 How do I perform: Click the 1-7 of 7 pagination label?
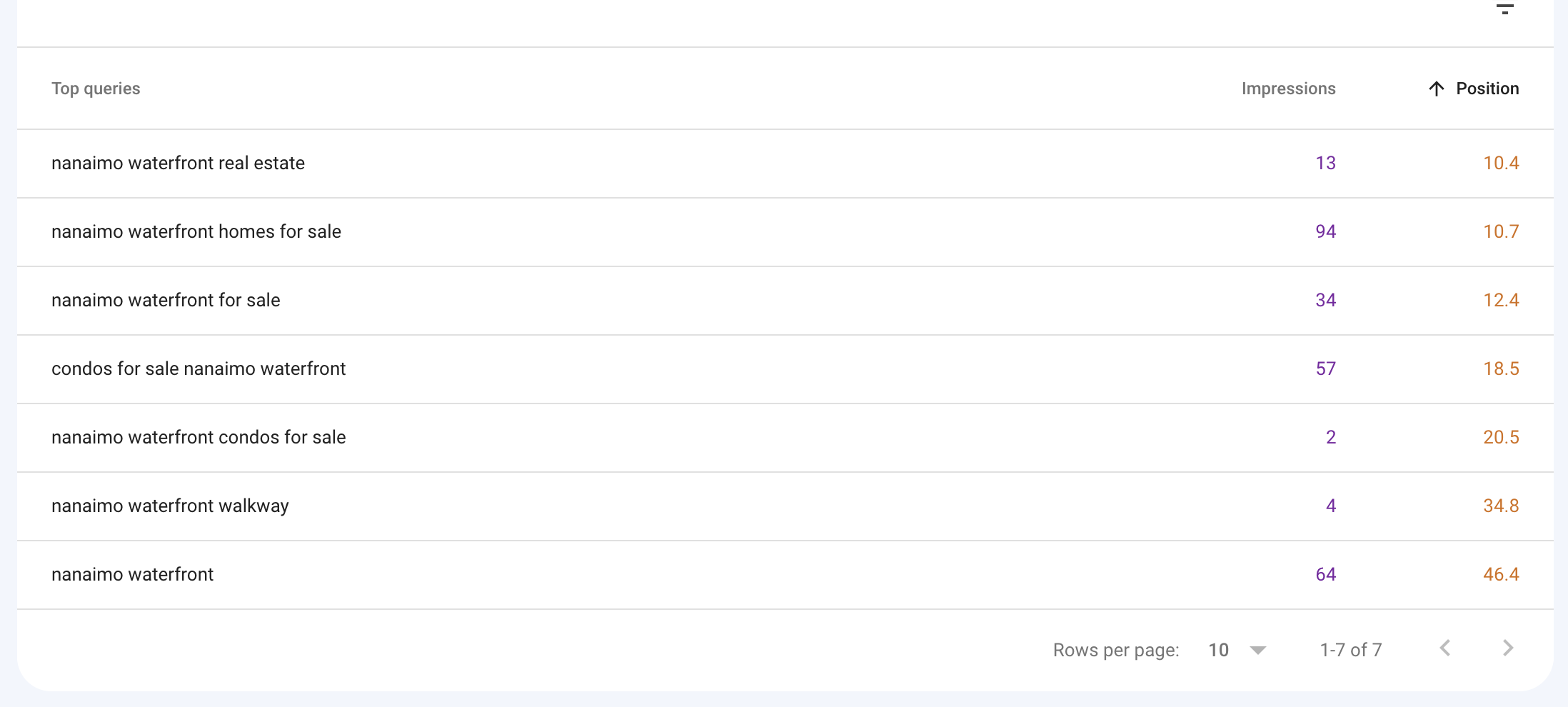pos(1351,650)
